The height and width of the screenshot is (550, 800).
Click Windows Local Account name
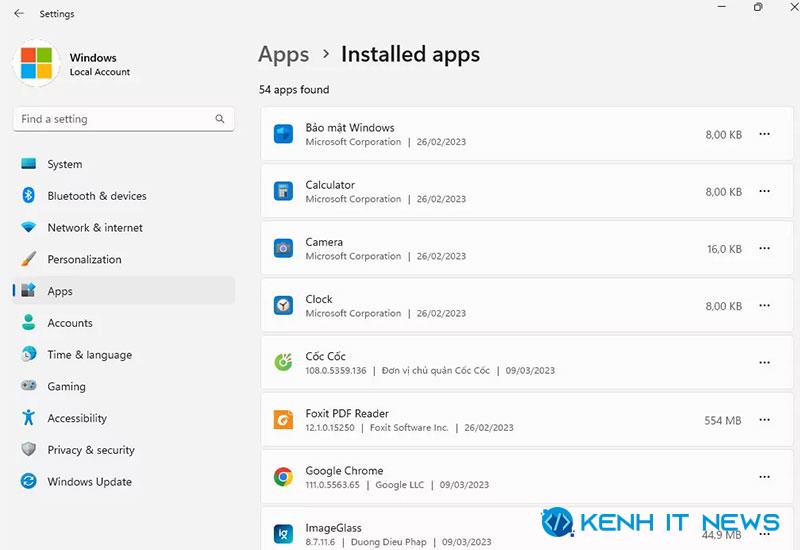click(99, 64)
